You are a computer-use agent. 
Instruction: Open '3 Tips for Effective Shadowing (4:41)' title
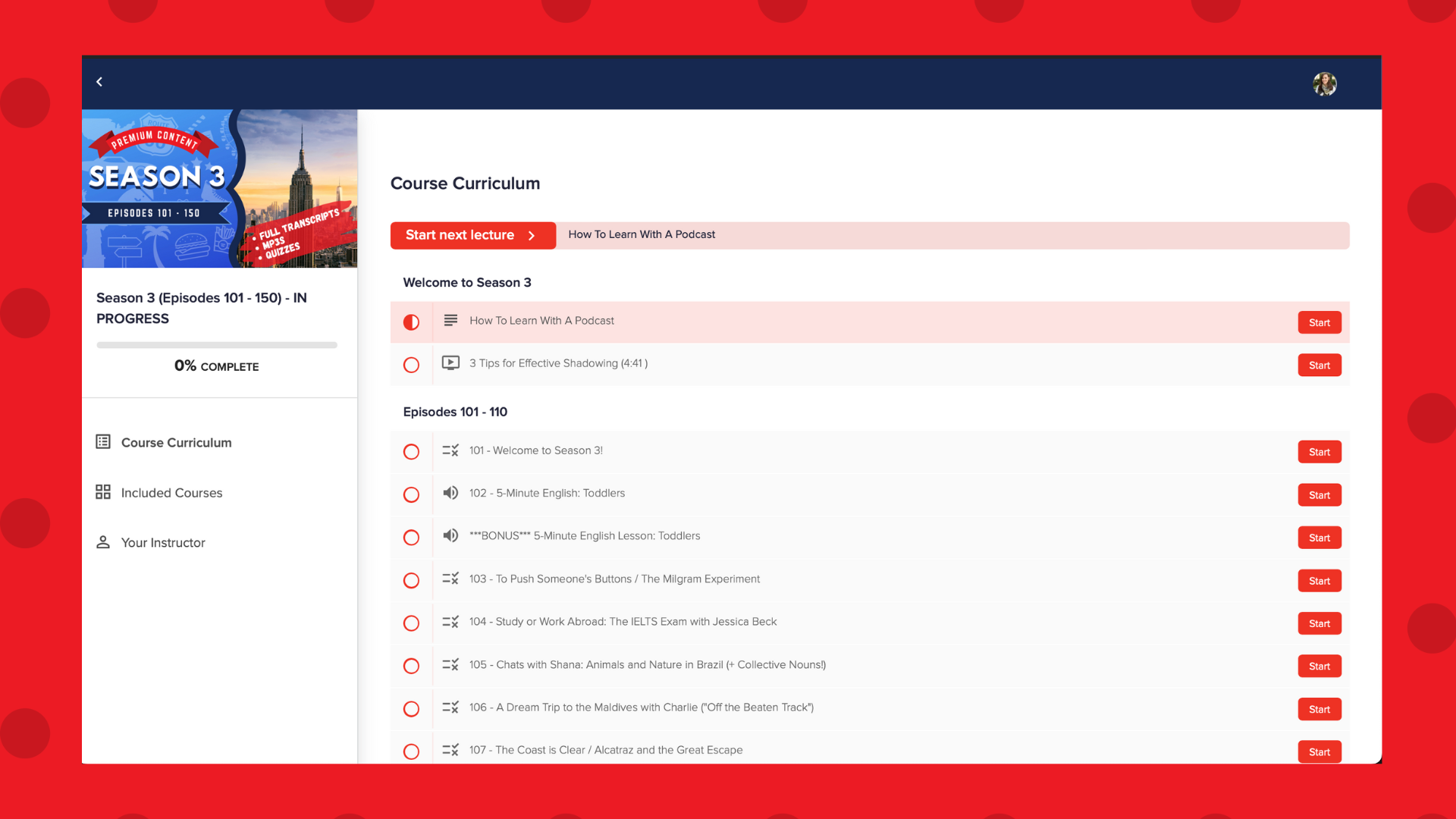[x=558, y=363]
